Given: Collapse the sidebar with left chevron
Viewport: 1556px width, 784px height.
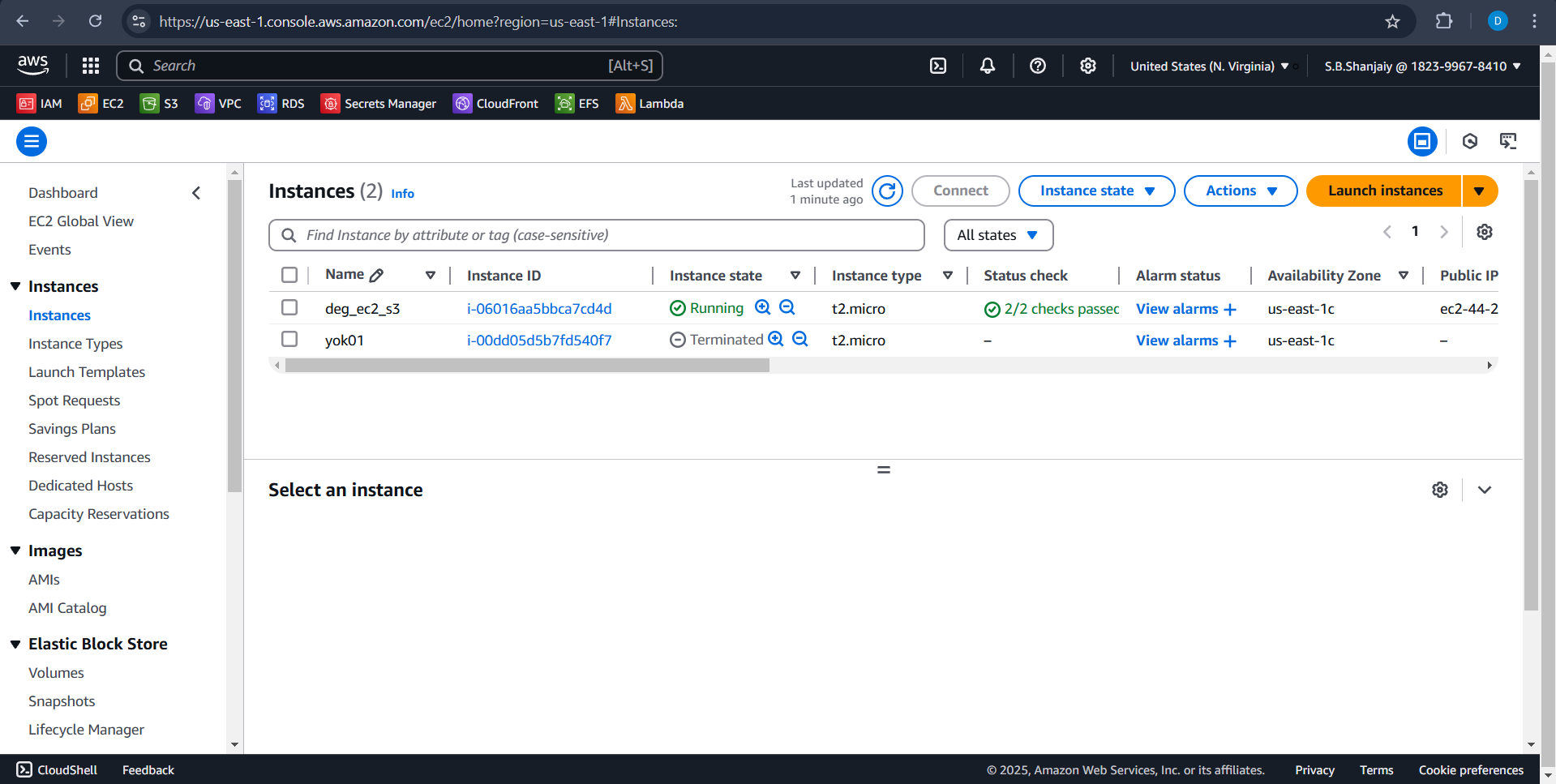Looking at the screenshot, I should [196, 193].
